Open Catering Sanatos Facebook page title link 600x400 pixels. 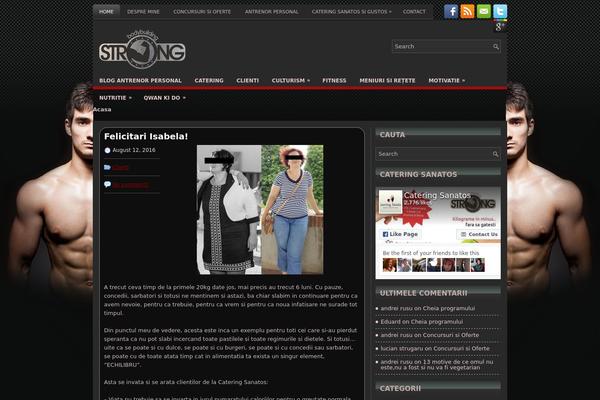click(x=437, y=195)
